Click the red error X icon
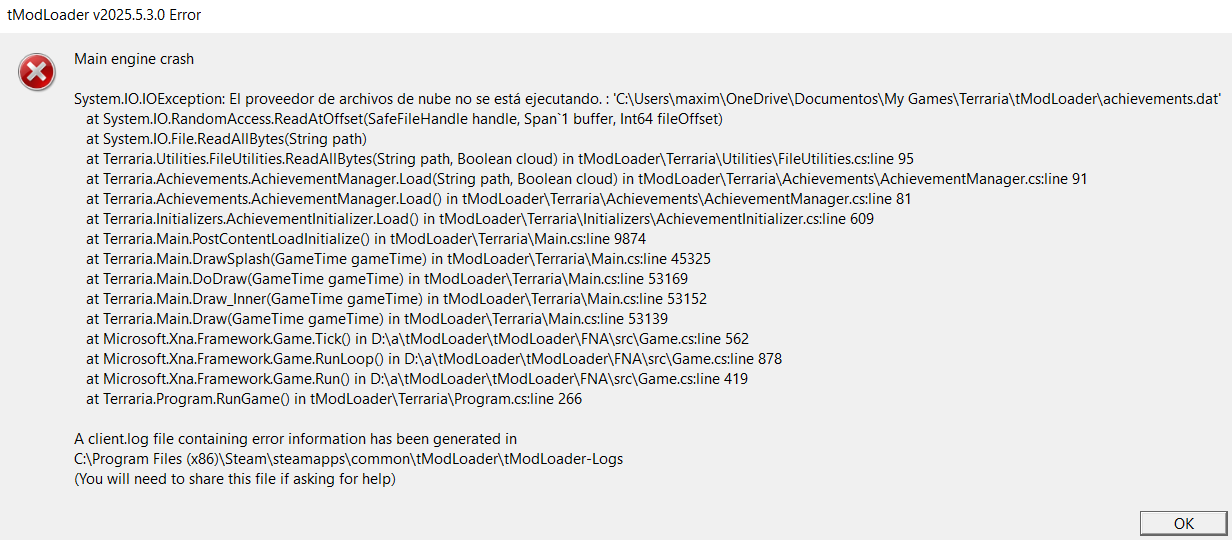The width and height of the screenshot is (1232, 540). [x=37, y=72]
